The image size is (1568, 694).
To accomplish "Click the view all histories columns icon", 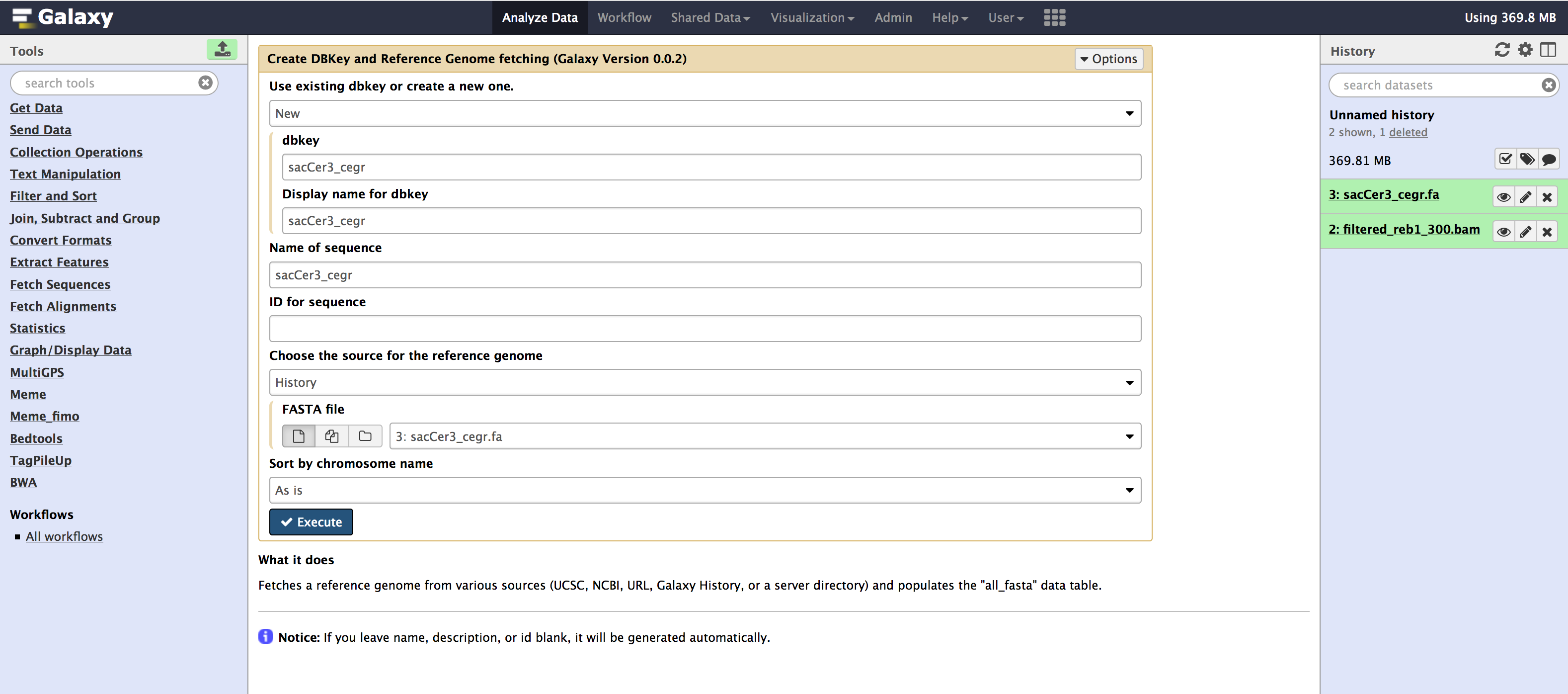I will [x=1548, y=50].
